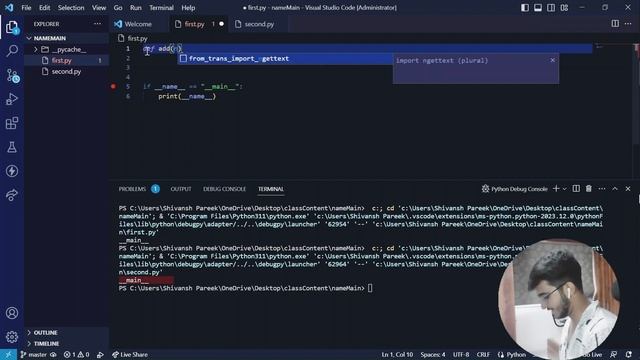
Task: Kill terminal with the trash icon
Action: [589, 189]
